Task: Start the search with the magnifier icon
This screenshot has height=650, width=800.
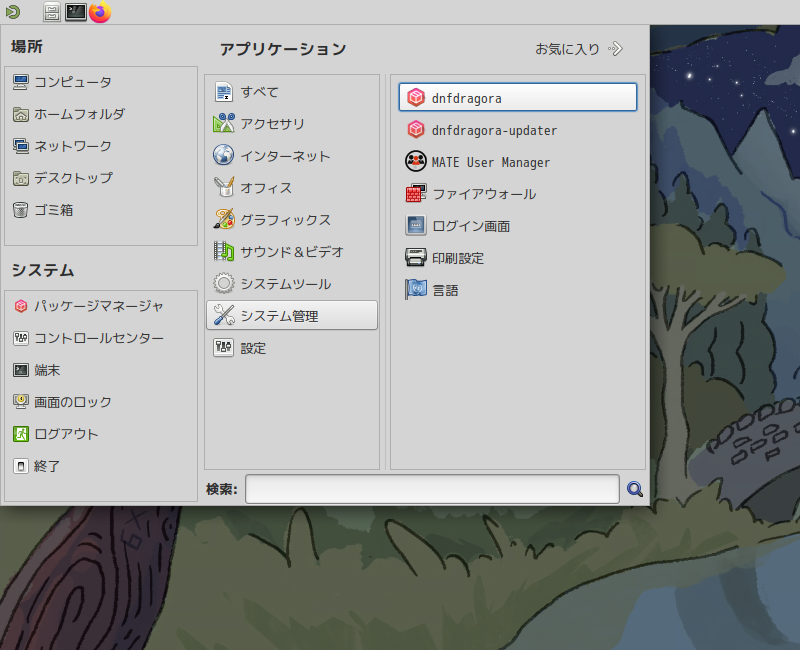Action: [x=635, y=489]
